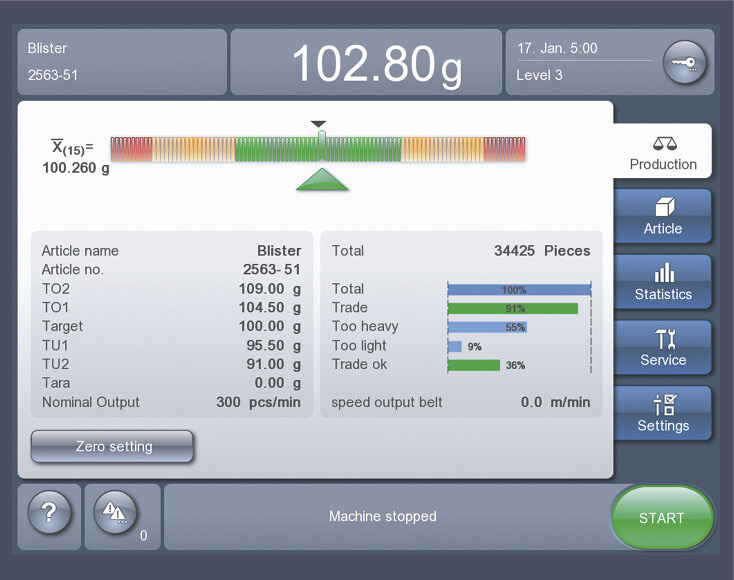Click the Tara value 0.00 g
Screen dimensions: 734x580
pyautogui.click(x=278, y=383)
